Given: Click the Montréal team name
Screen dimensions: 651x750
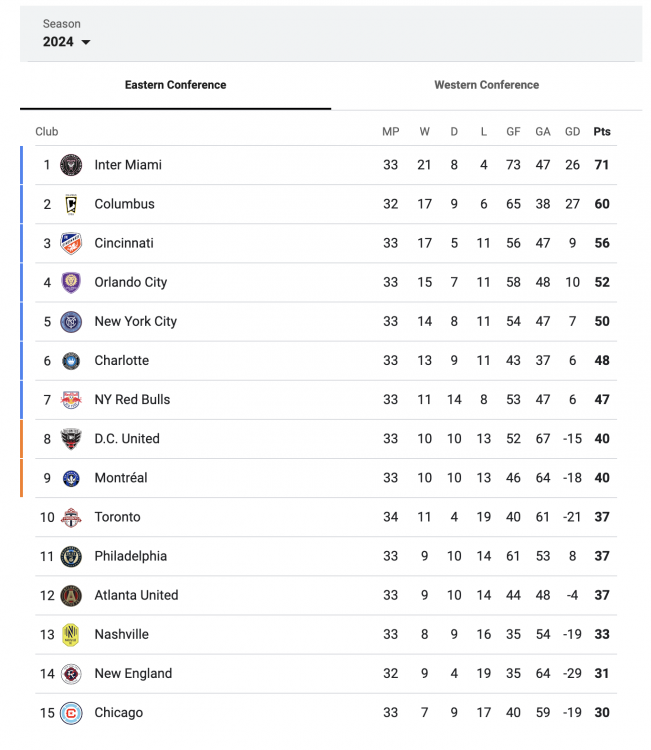Looking at the screenshot, I should [120, 478].
